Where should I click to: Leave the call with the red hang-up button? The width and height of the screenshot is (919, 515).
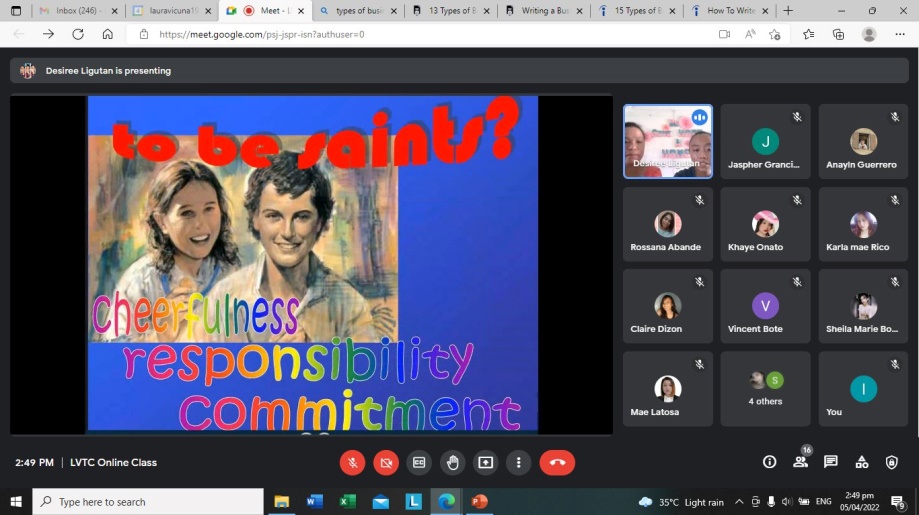(557, 462)
